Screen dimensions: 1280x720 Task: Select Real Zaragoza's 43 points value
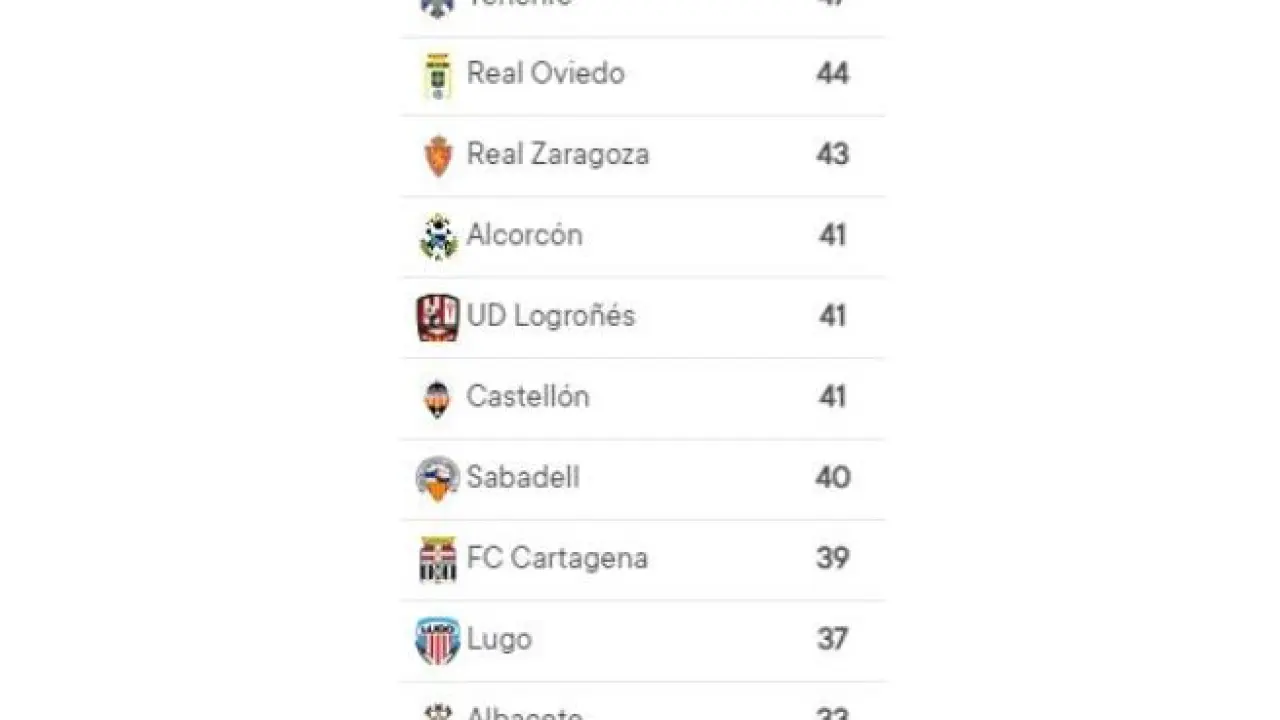pos(832,155)
